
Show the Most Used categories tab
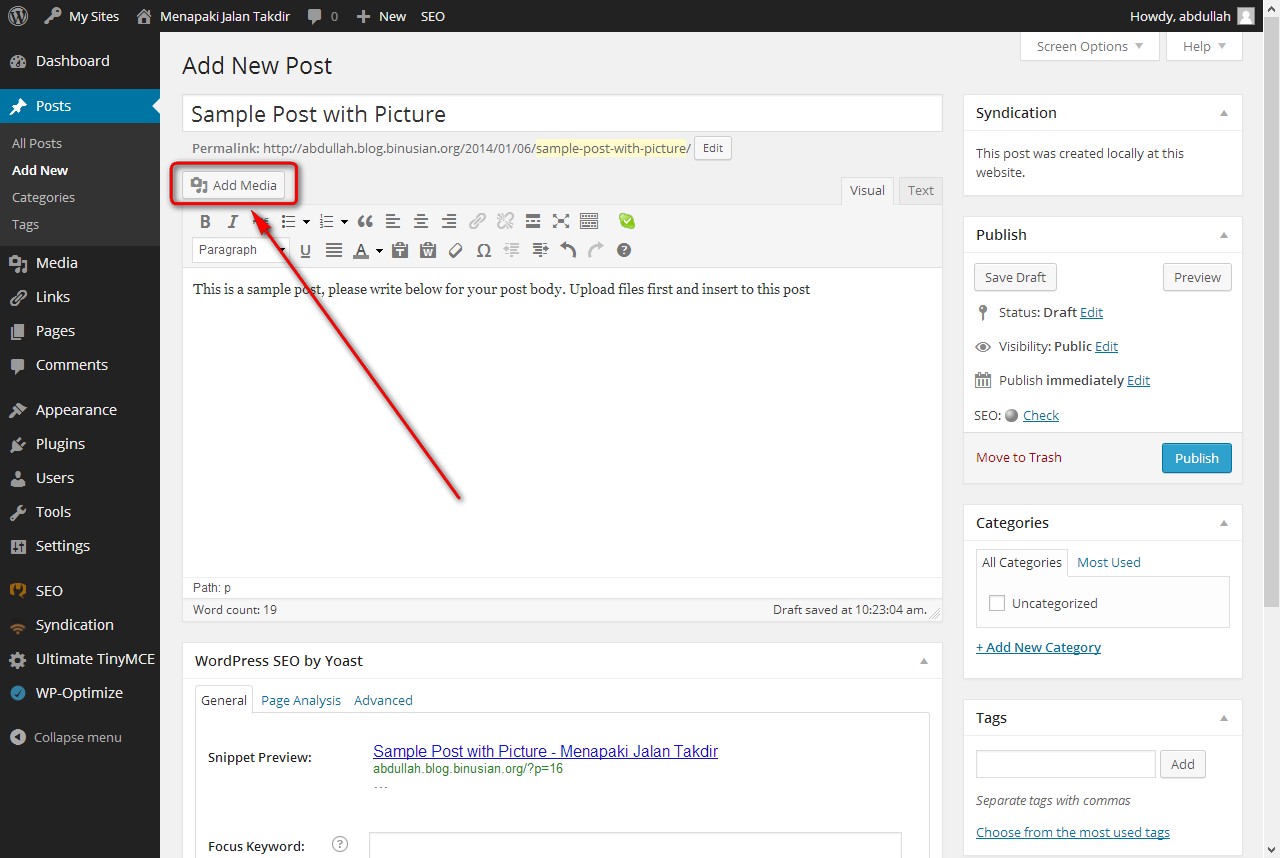click(x=1109, y=562)
